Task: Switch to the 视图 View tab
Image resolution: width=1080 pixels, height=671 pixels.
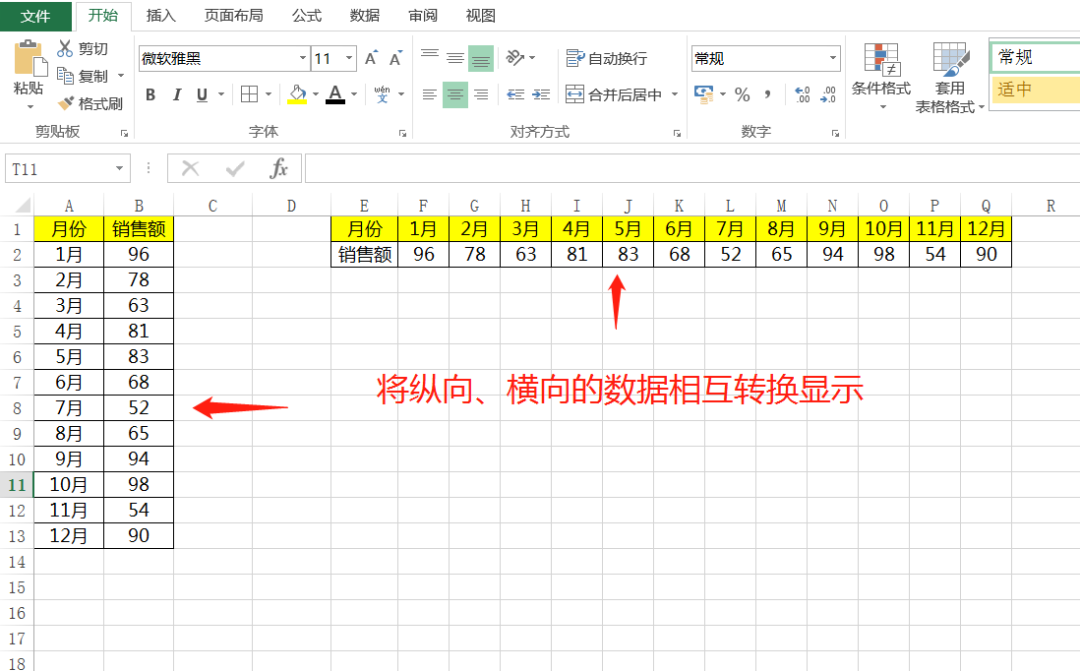Action: pyautogui.click(x=480, y=16)
